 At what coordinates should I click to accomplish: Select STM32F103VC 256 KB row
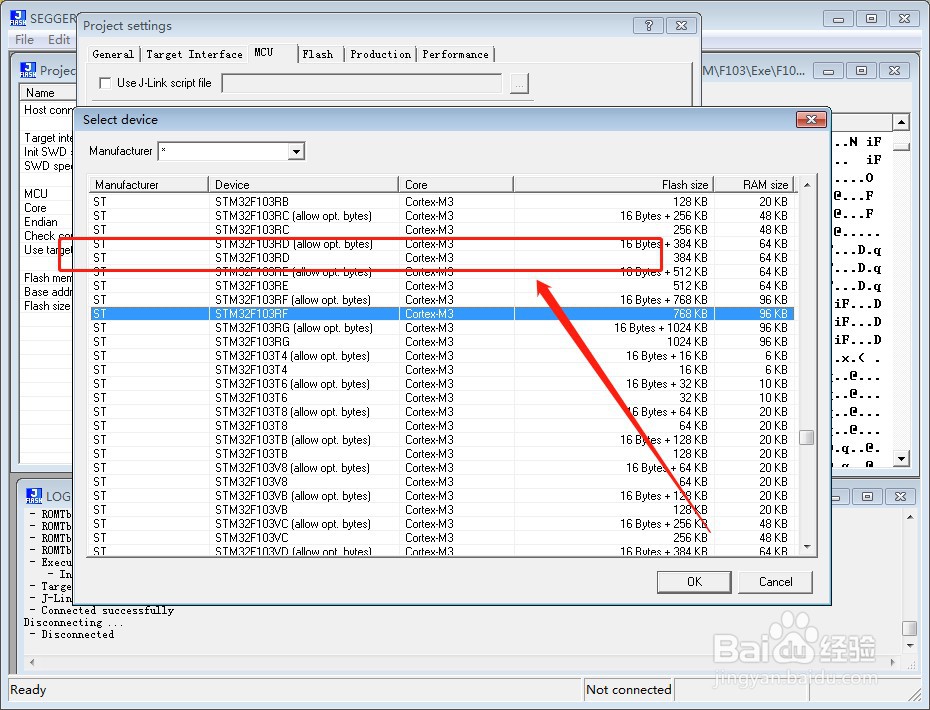(442, 538)
